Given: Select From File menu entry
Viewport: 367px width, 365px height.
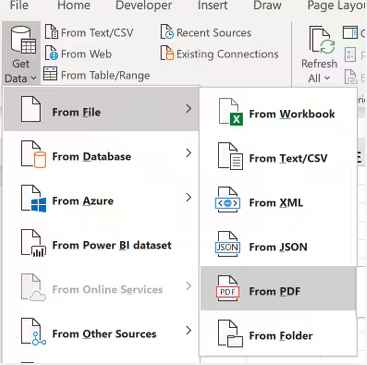Looking at the screenshot, I should click(x=101, y=109).
